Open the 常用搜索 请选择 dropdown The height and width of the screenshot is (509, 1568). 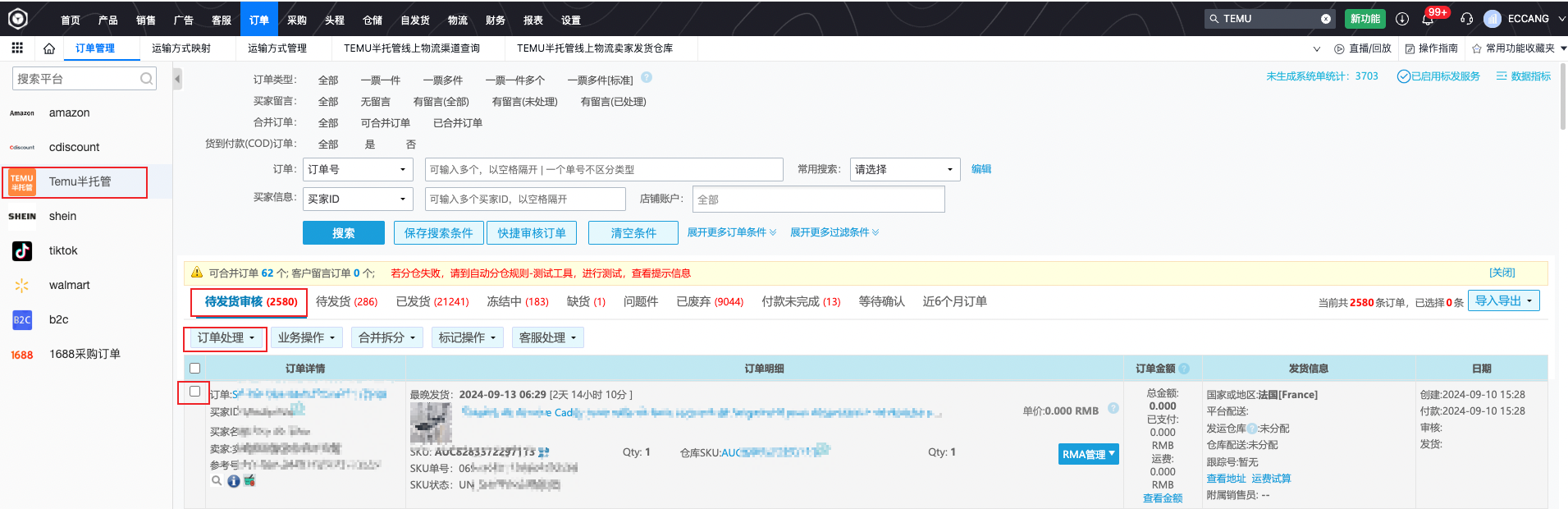tap(905, 169)
